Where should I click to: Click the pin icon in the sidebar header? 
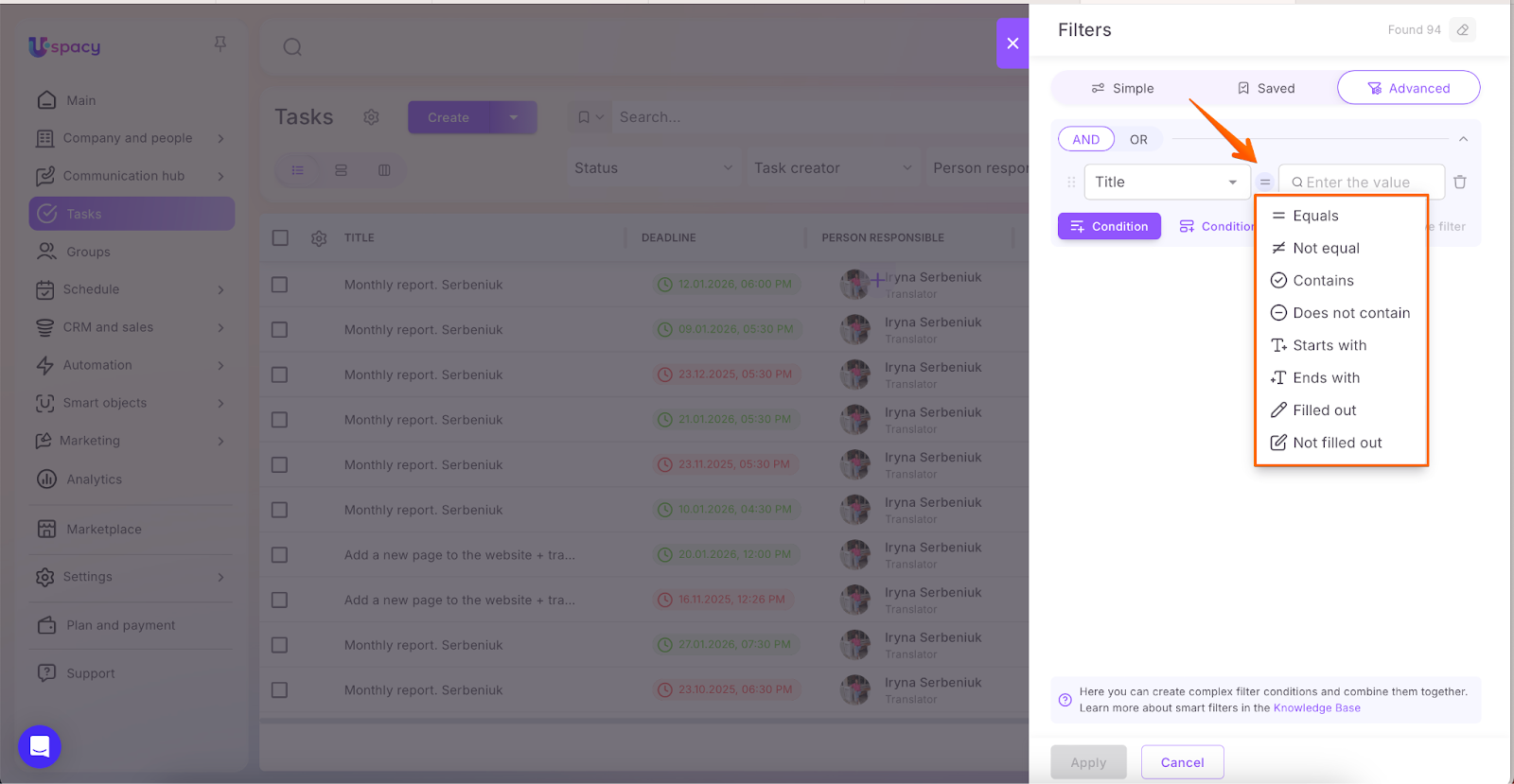220,44
